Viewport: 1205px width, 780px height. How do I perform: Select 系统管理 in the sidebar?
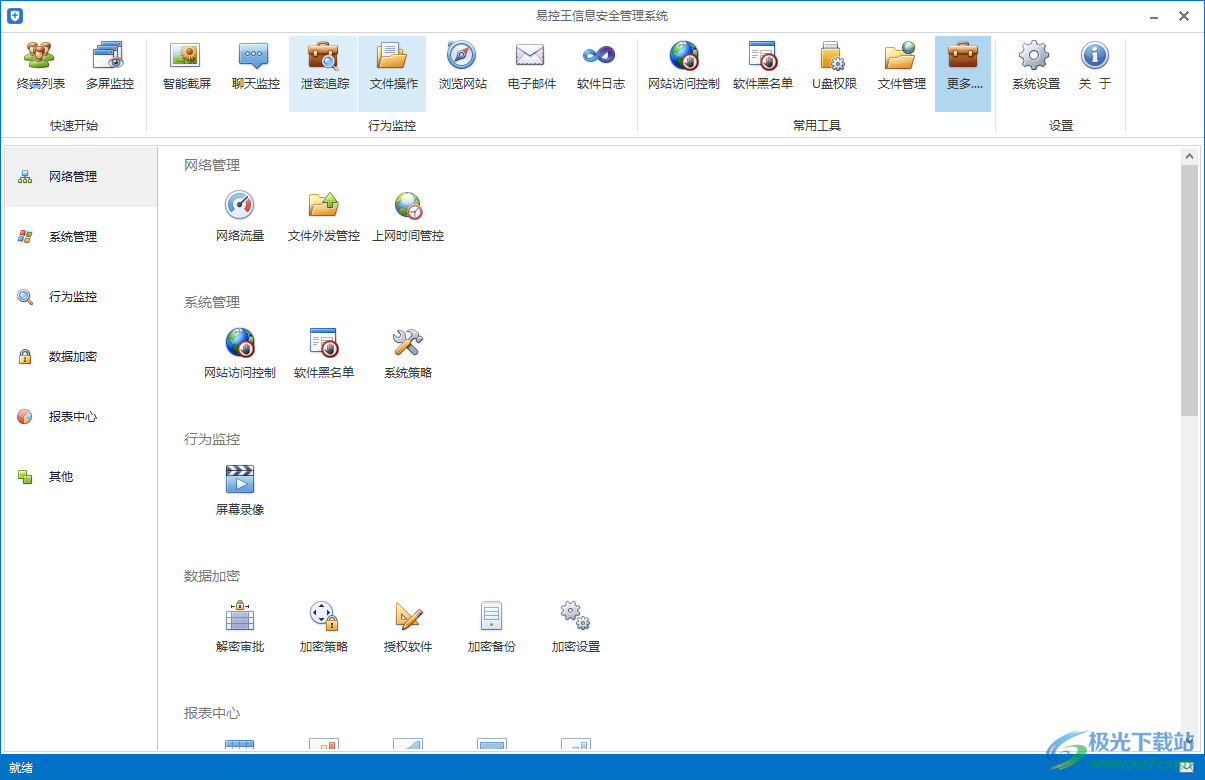pyautogui.click(x=81, y=237)
